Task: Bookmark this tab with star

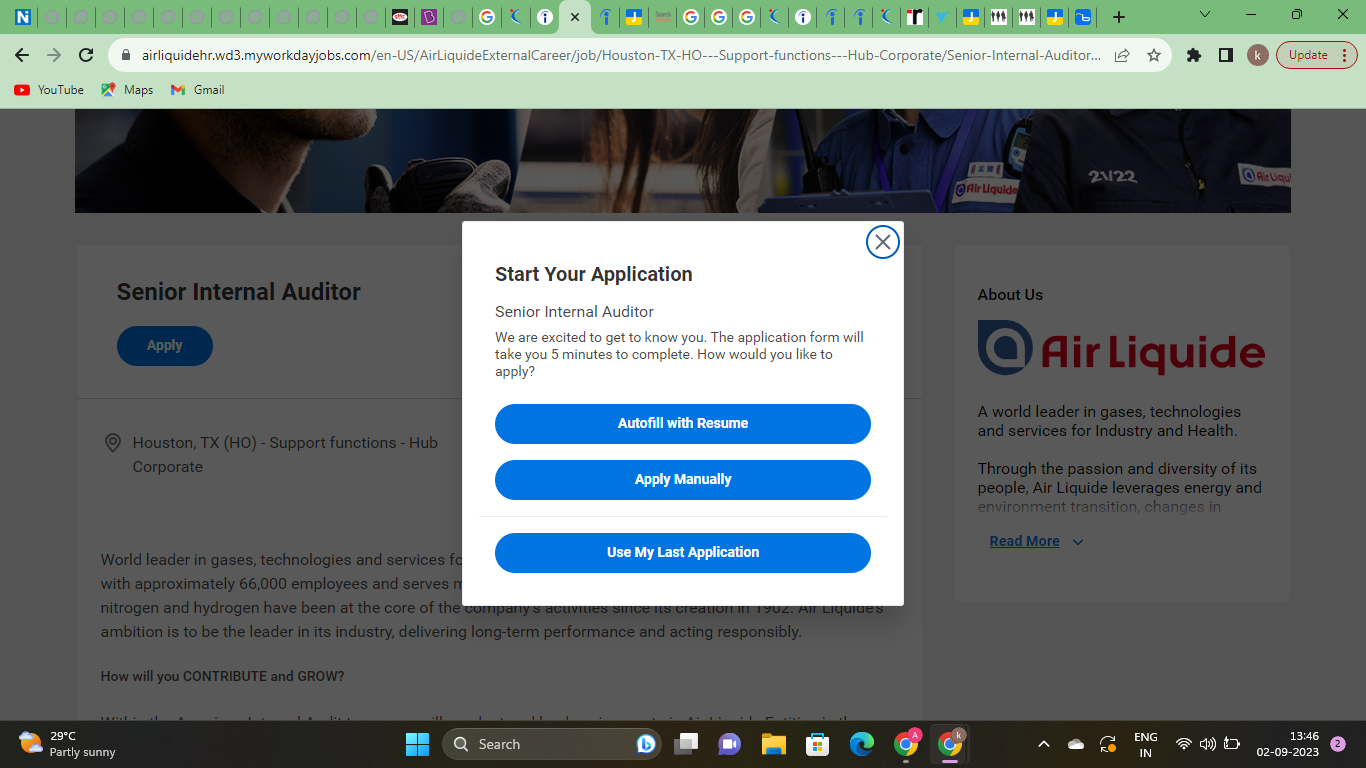Action: pyautogui.click(x=1154, y=56)
